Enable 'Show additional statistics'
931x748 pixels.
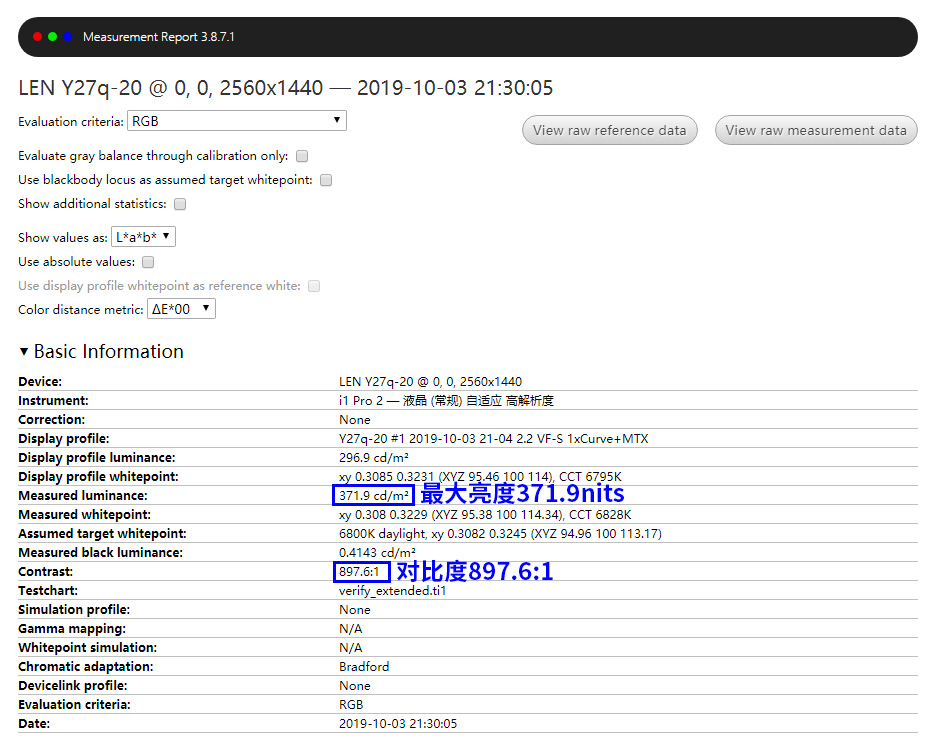coord(180,204)
